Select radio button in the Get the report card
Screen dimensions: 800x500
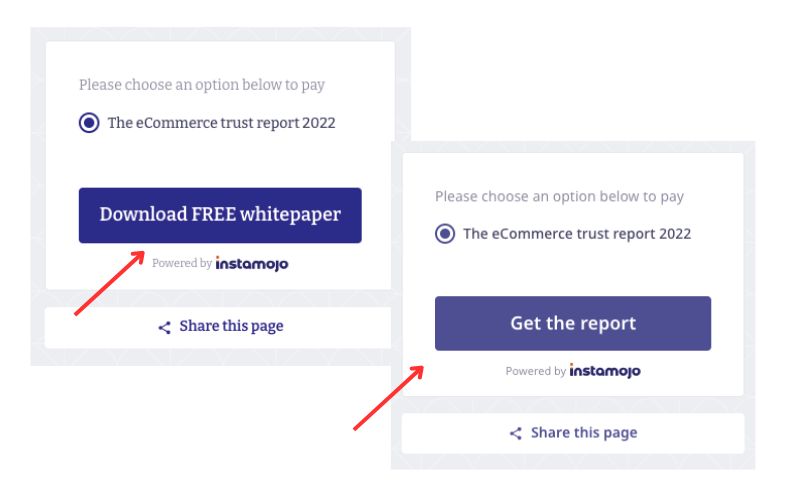coord(445,234)
